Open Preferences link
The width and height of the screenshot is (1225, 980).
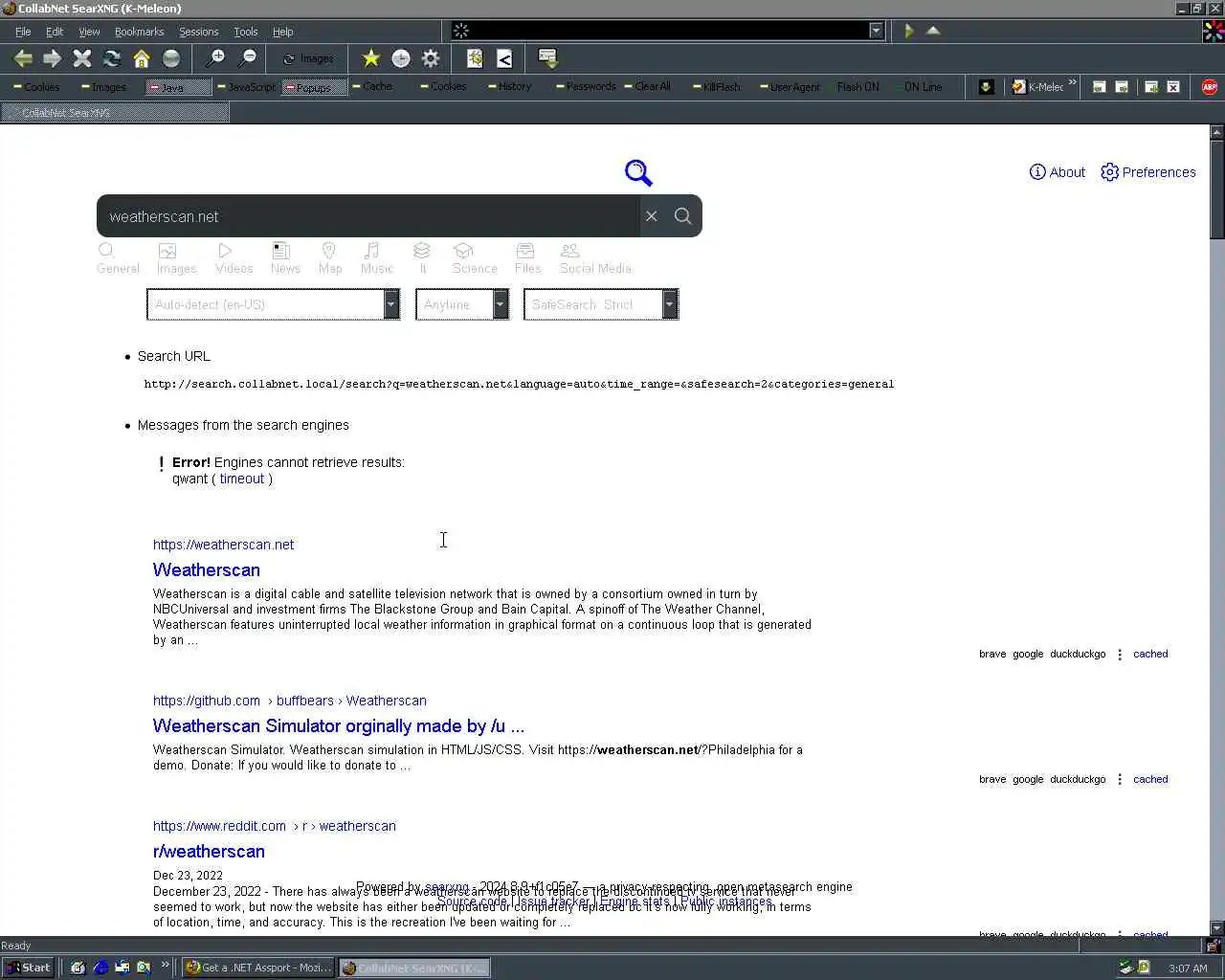coord(1148,172)
